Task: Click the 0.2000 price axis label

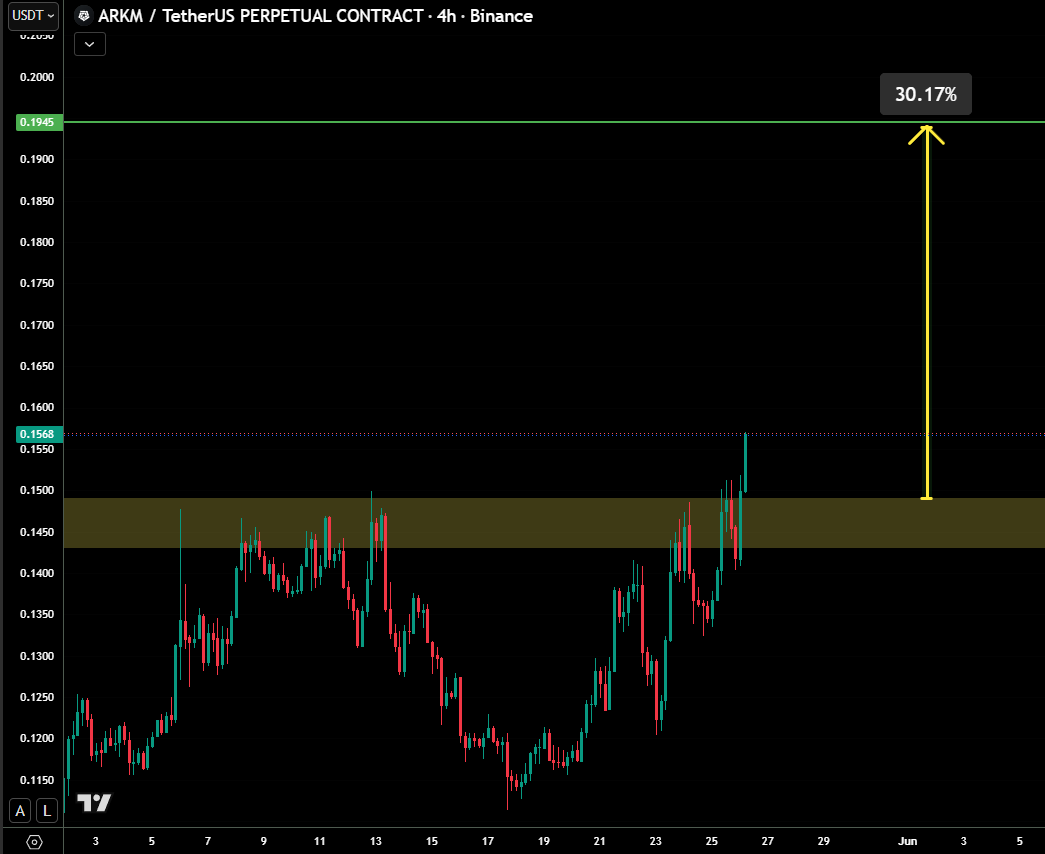Action: [x=37, y=77]
